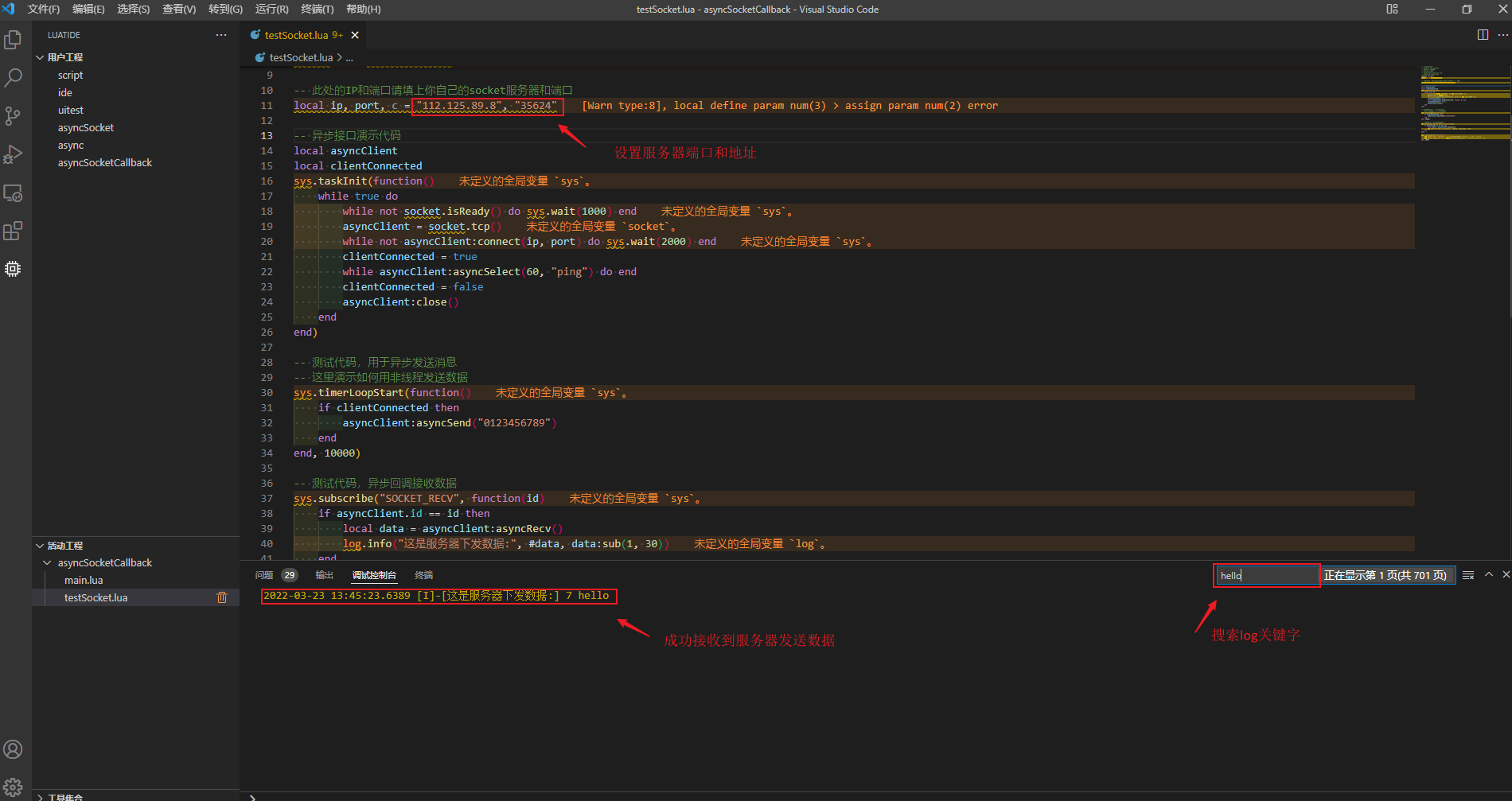Open editor more actions ellipsis

click(x=1502, y=35)
